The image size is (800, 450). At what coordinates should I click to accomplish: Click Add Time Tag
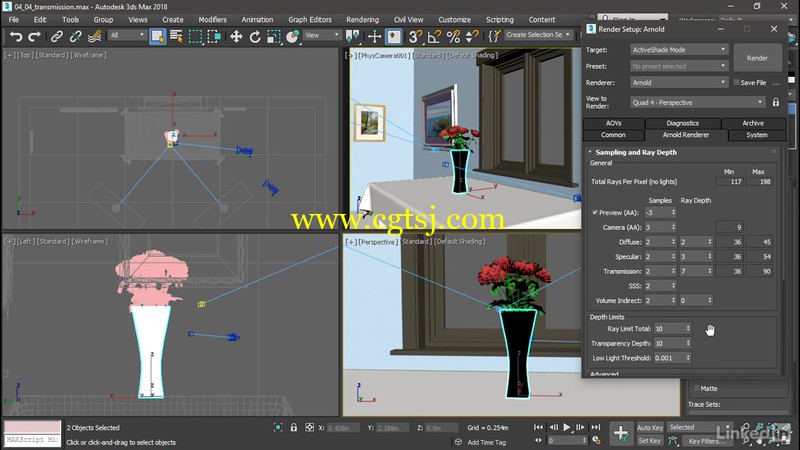(486, 442)
